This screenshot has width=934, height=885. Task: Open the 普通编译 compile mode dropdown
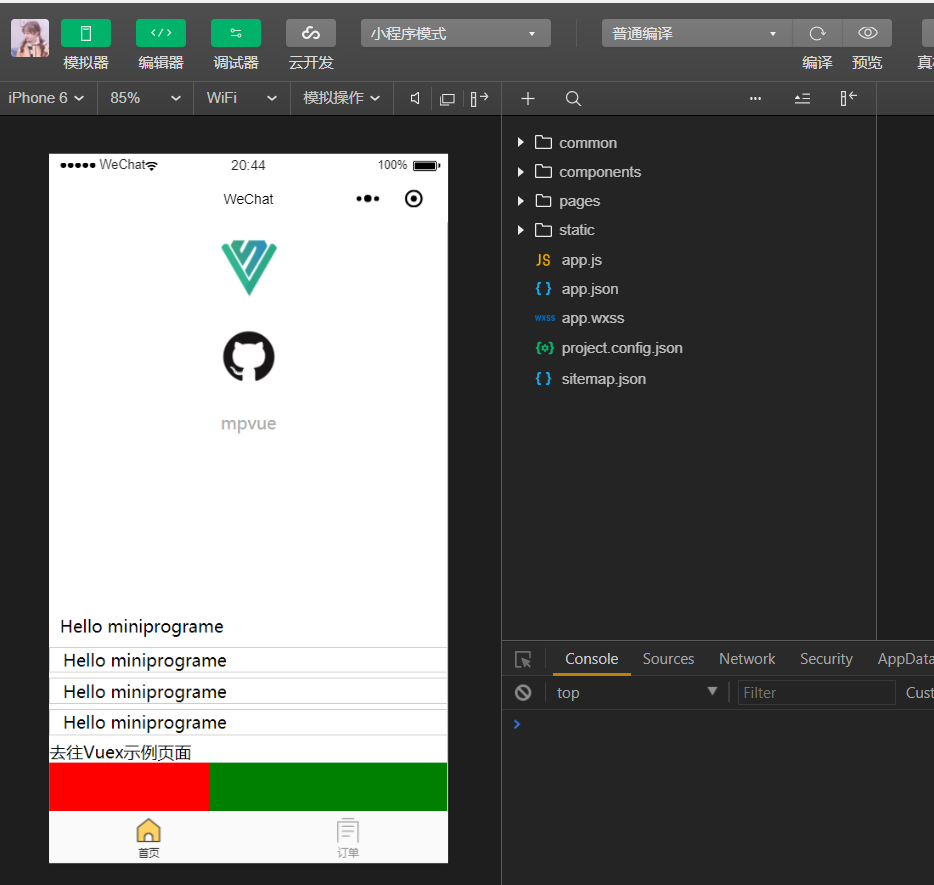(x=697, y=33)
